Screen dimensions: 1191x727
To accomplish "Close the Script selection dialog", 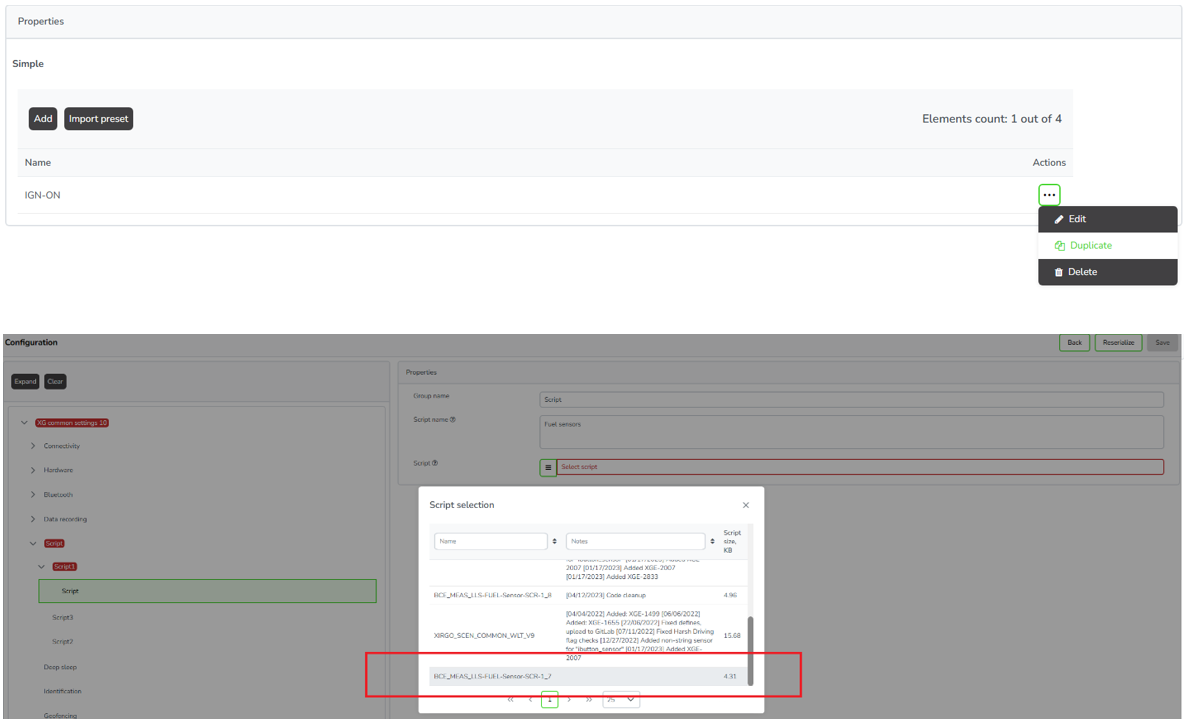I will point(745,505).
